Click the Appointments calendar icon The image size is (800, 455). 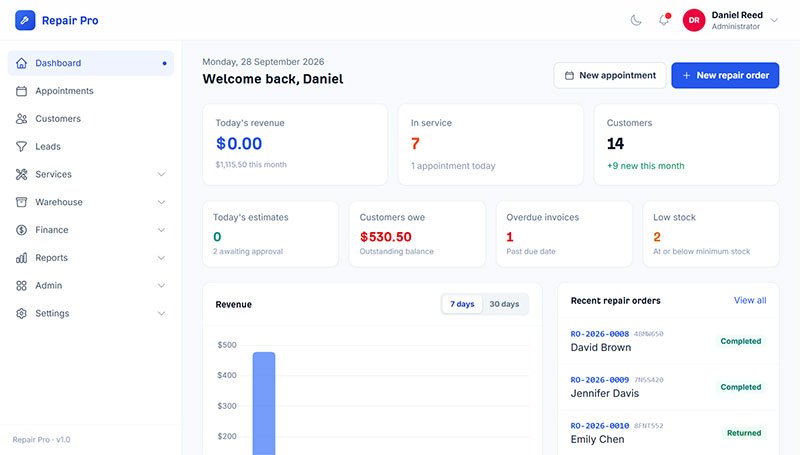(x=21, y=91)
